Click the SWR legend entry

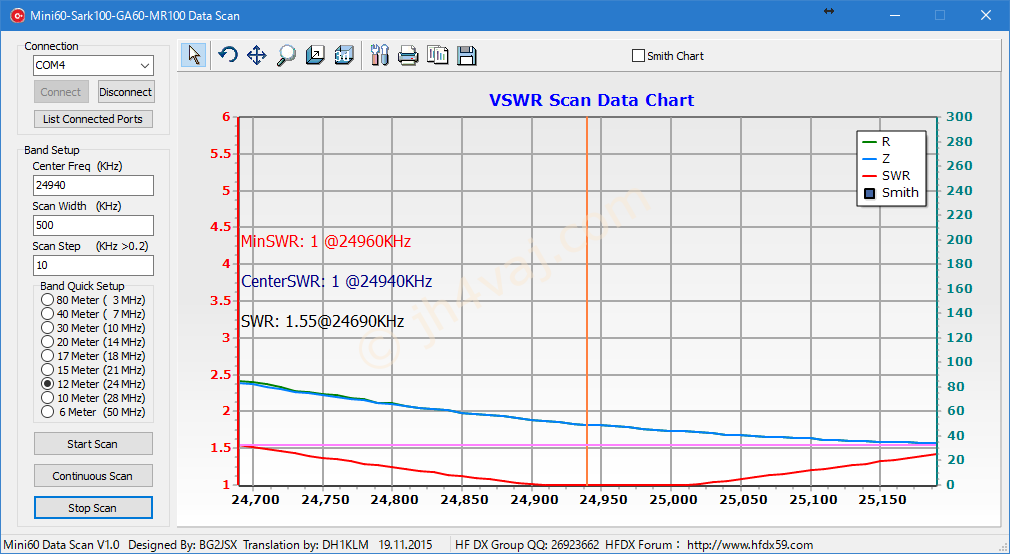pyautogui.click(x=886, y=175)
